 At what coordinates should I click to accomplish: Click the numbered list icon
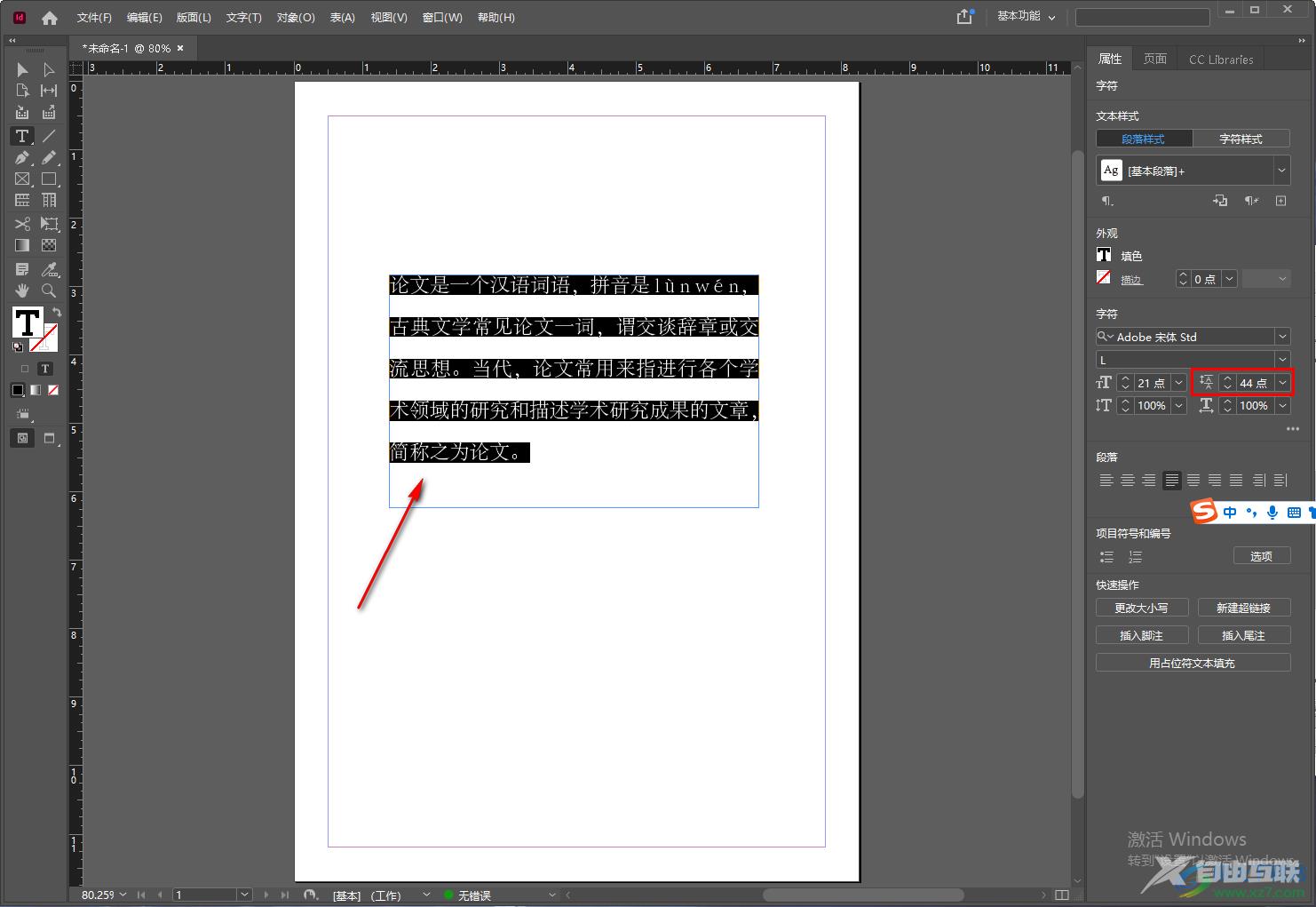tap(1135, 557)
